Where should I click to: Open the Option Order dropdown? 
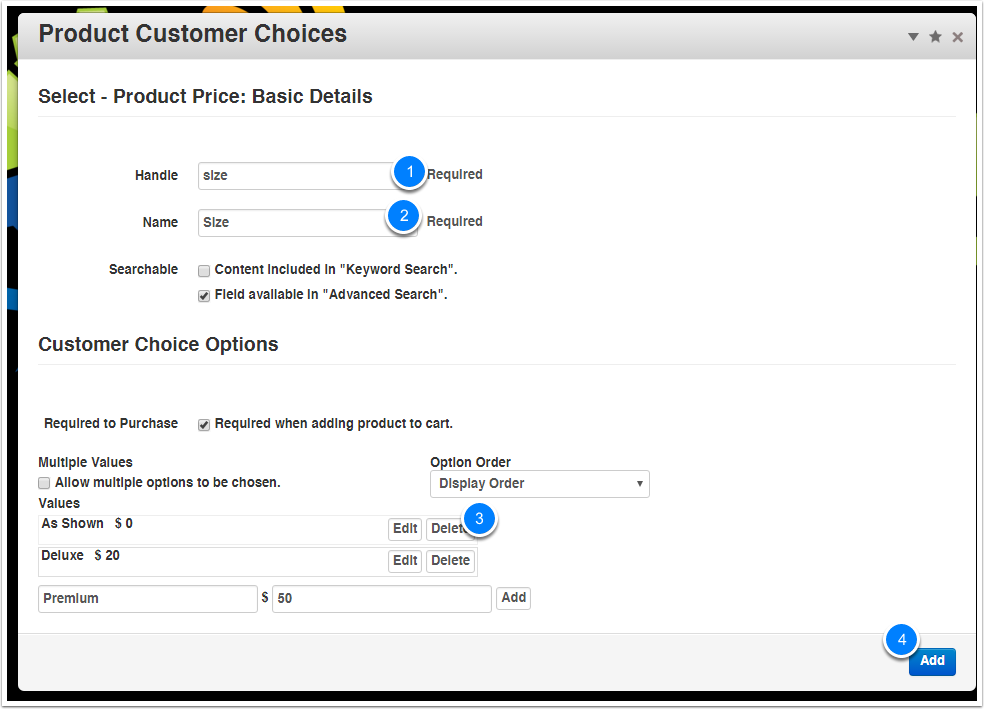coord(539,484)
